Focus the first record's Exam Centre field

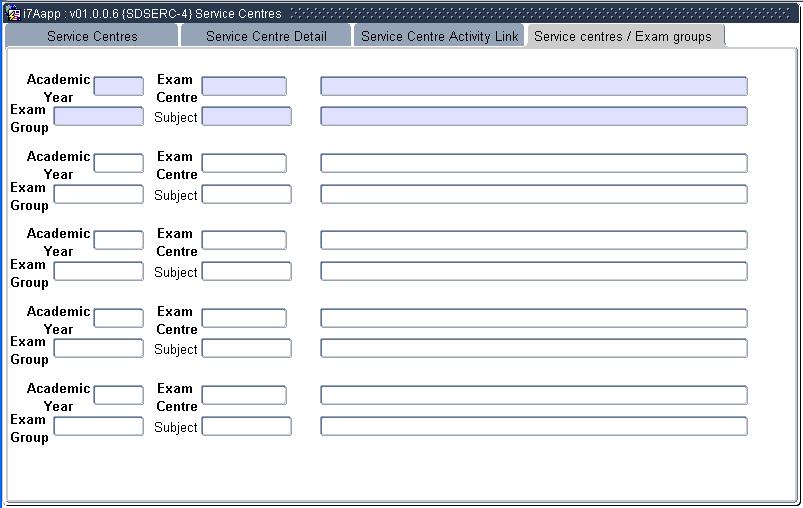click(x=244, y=87)
